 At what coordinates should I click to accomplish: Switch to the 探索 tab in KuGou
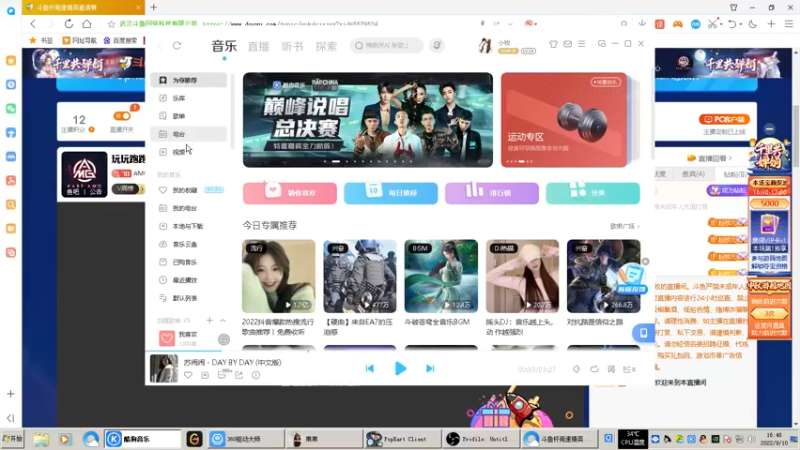326,46
